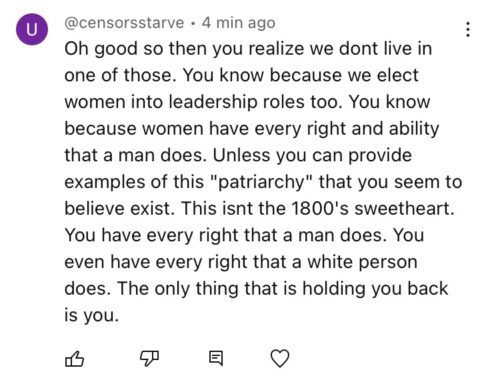Click the phrase "one of those"

click(118, 75)
